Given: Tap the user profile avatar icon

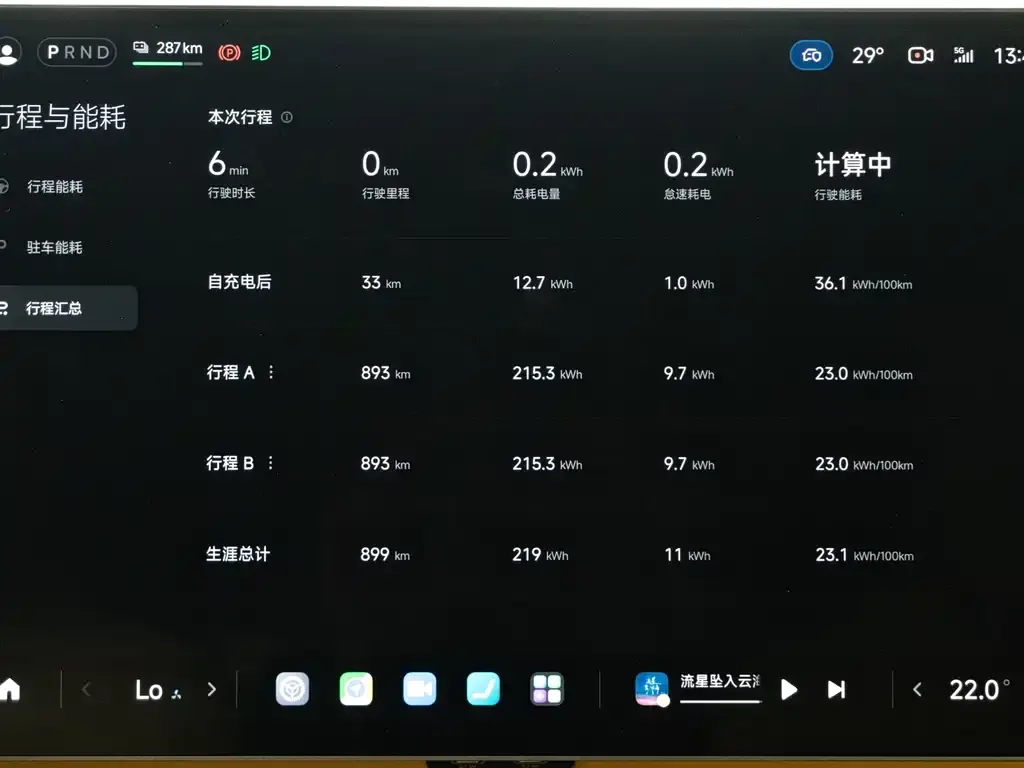Looking at the screenshot, I should [x=9, y=52].
